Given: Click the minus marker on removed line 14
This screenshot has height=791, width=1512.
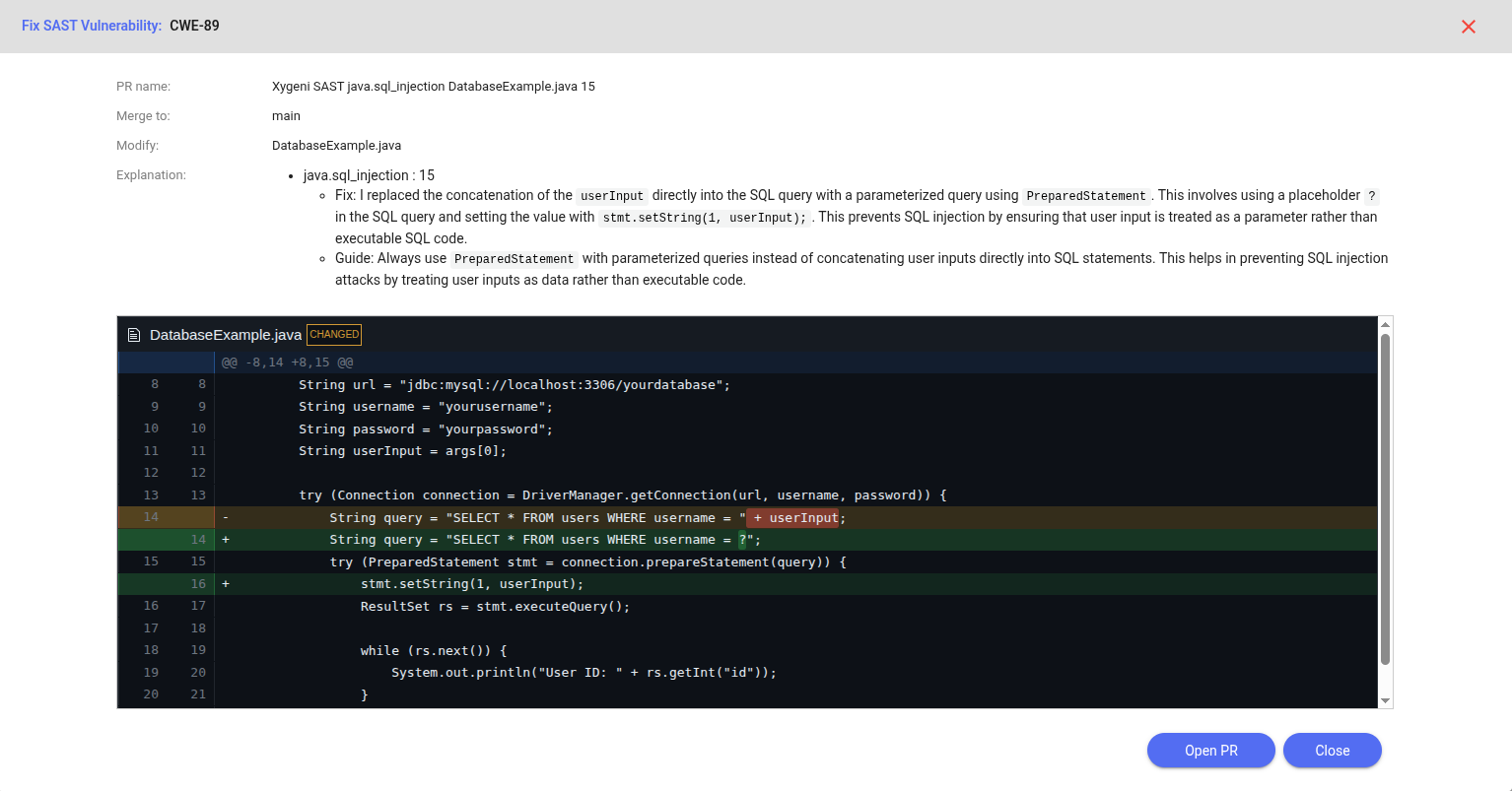Looking at the screenshot, I should pyautogui.click(x=226, y=518).
